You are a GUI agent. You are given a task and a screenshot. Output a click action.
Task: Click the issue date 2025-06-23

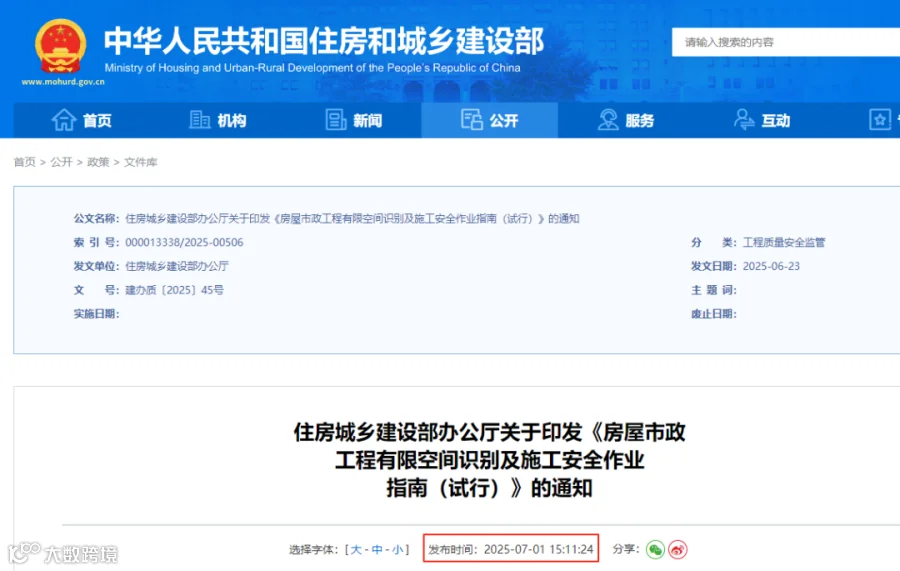tap(771, 266)
